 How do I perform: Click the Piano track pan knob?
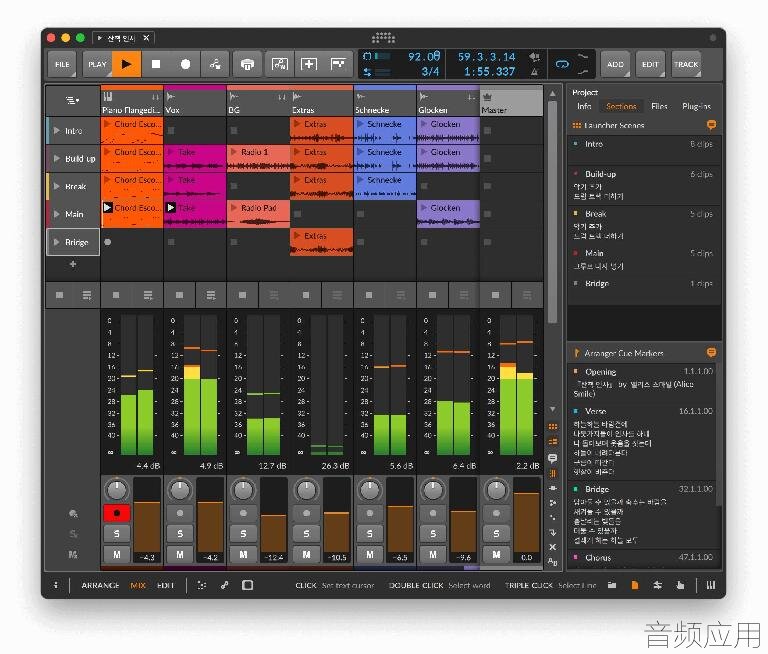pos(117,490)
